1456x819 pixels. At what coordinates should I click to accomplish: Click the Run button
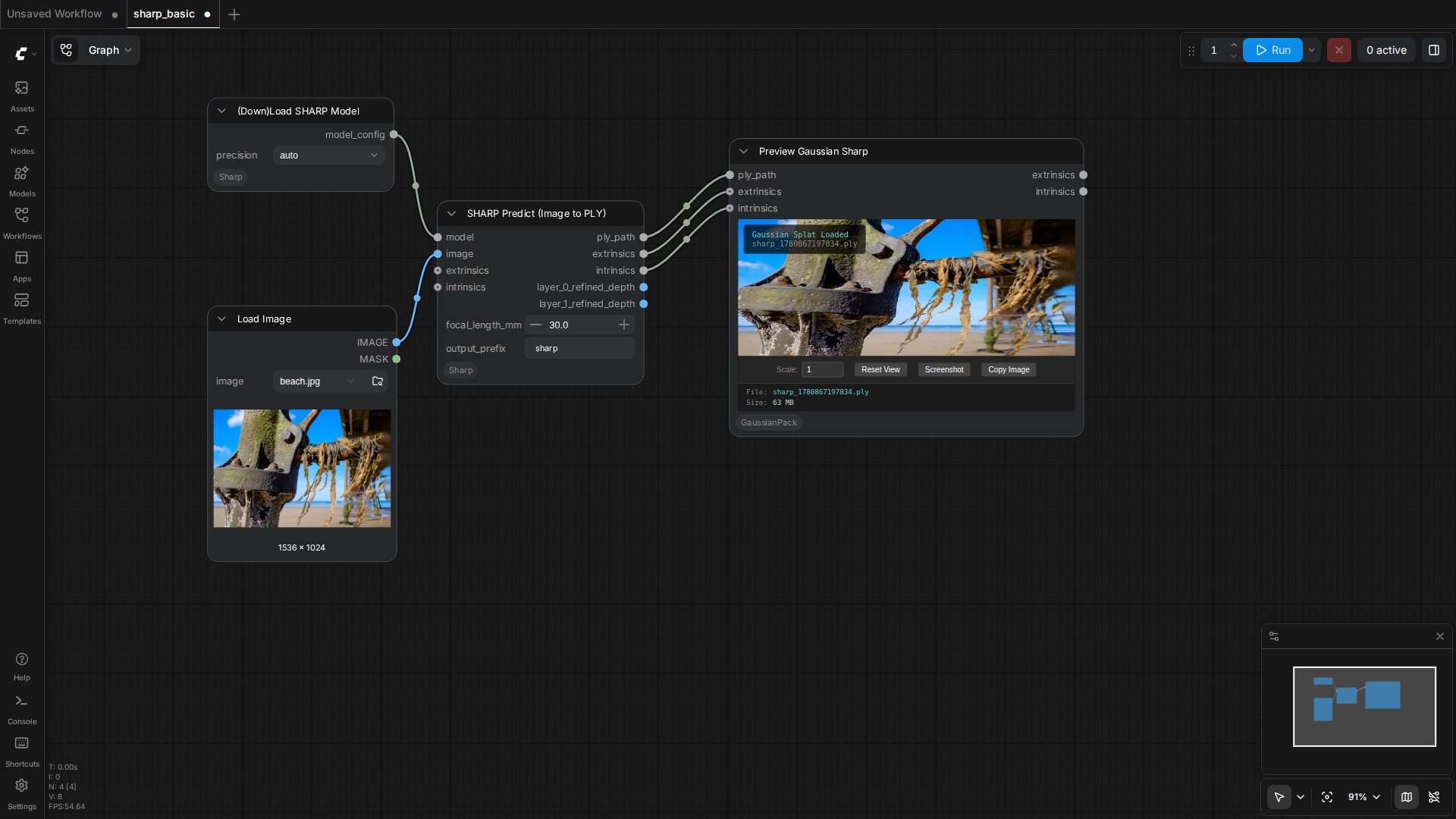coord(1272,50)
